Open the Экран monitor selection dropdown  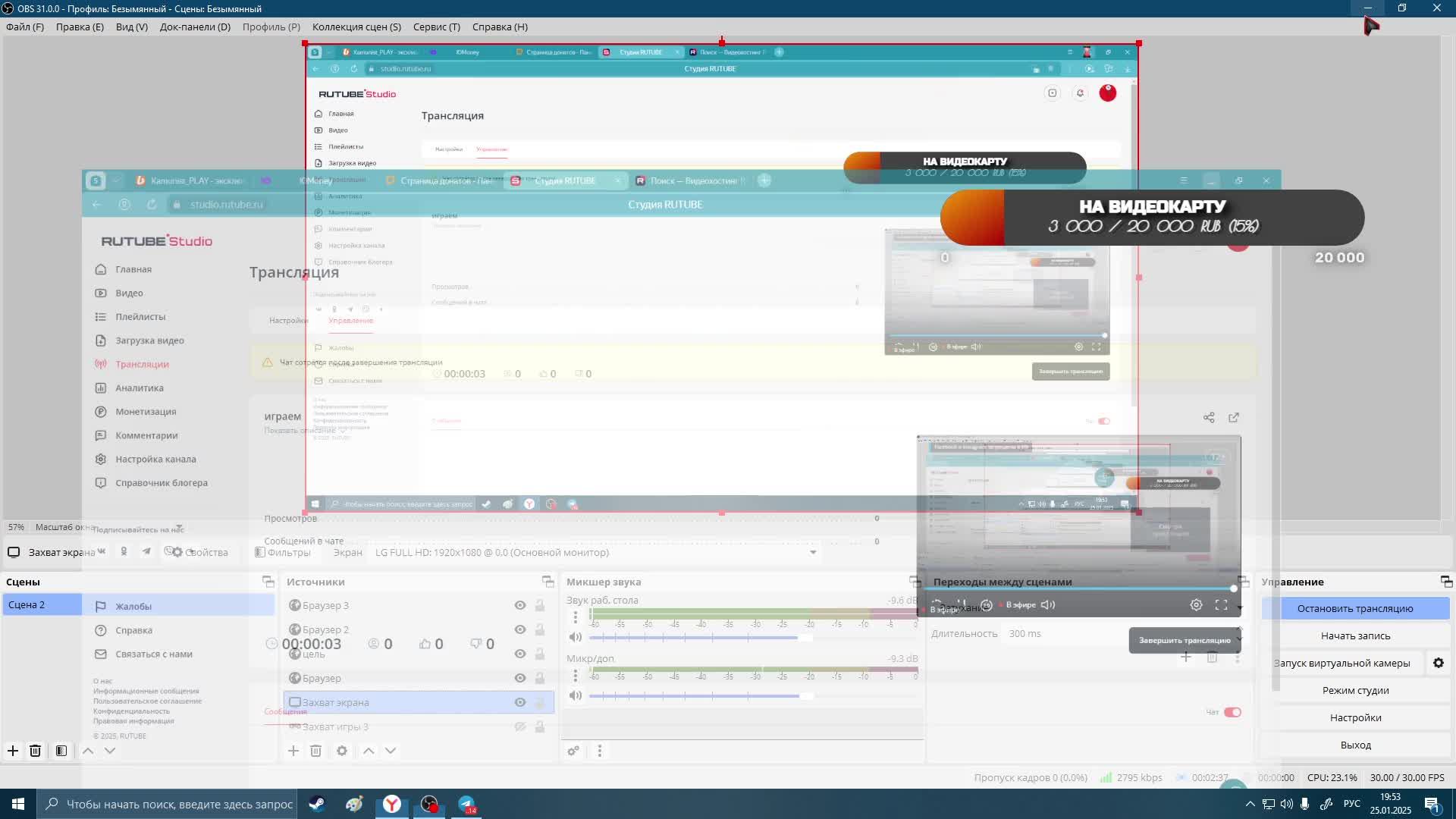tap(596, 552)
